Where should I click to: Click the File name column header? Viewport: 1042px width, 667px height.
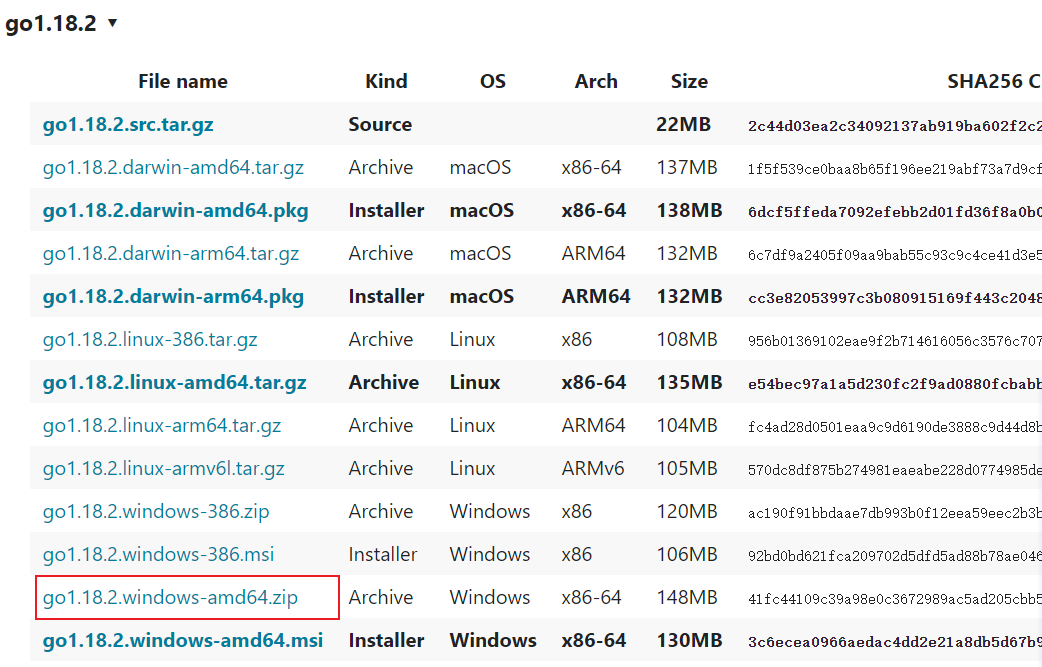tap(183, 81)
